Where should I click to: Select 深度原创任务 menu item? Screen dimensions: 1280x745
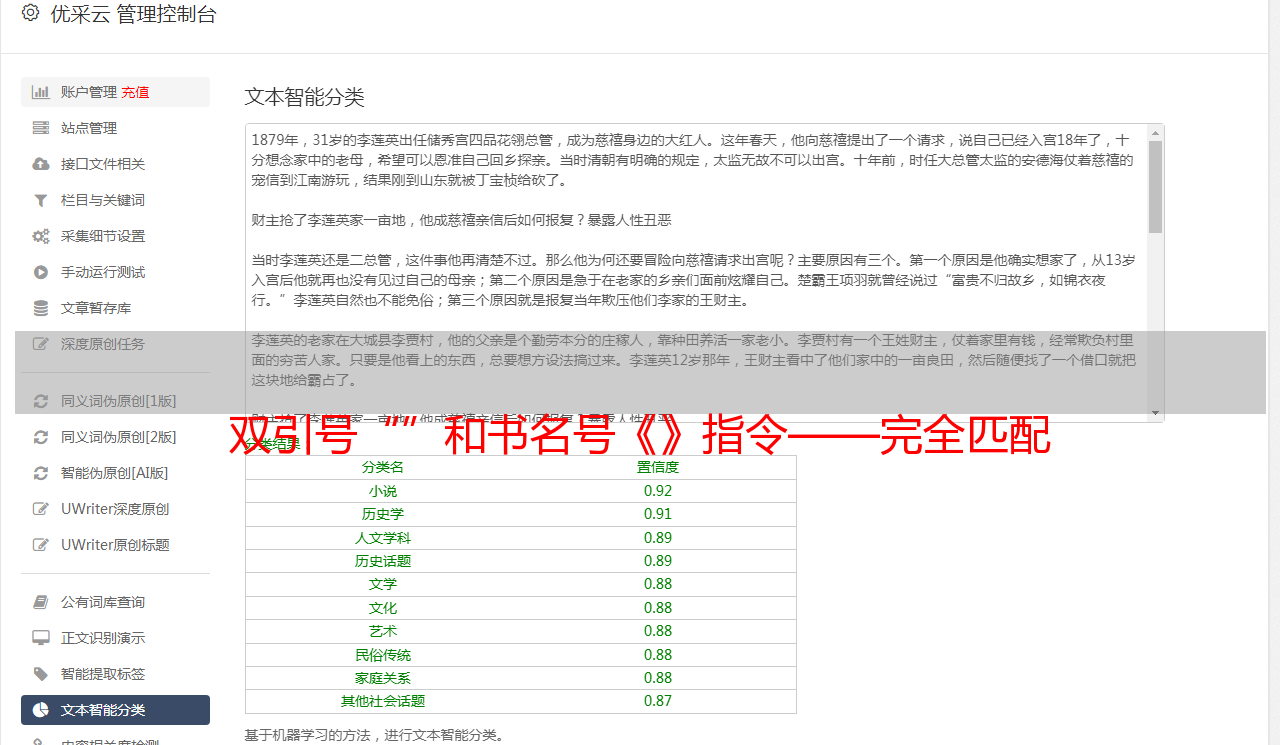(115, 344)
